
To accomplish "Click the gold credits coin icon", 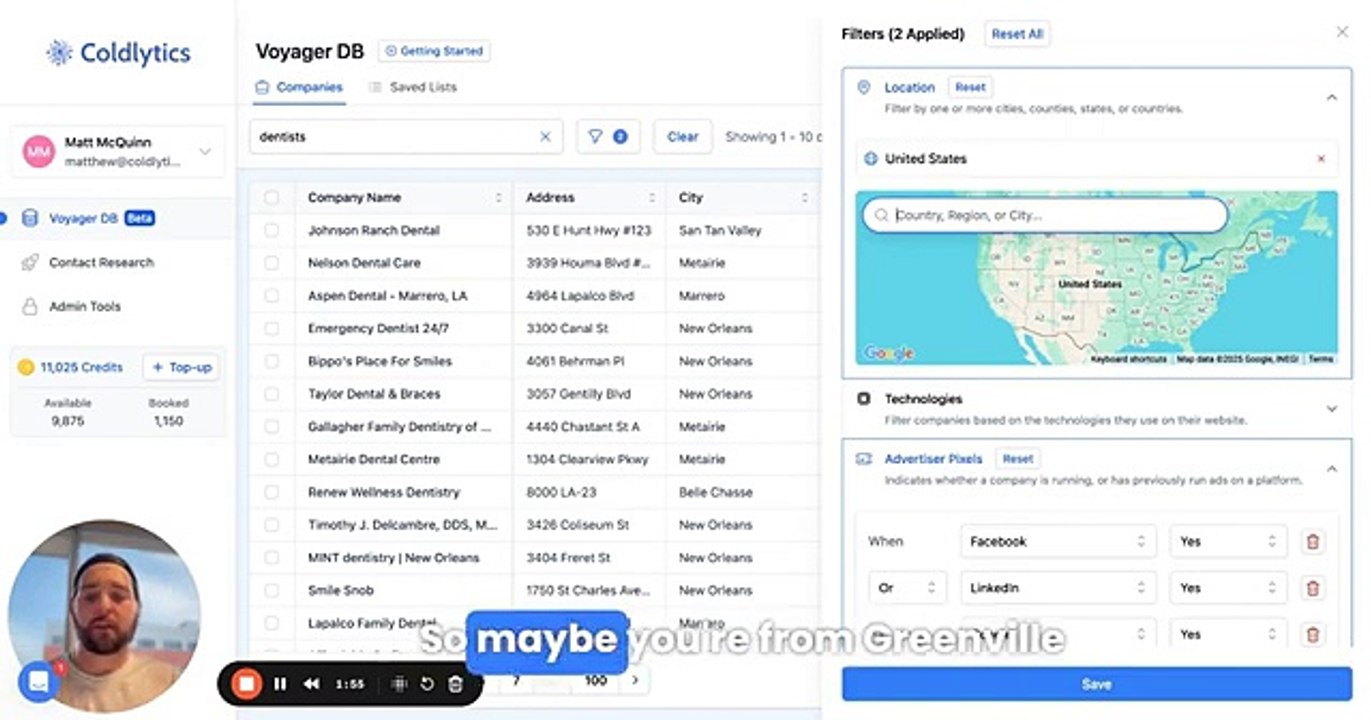I will click(x=26, y=367).
